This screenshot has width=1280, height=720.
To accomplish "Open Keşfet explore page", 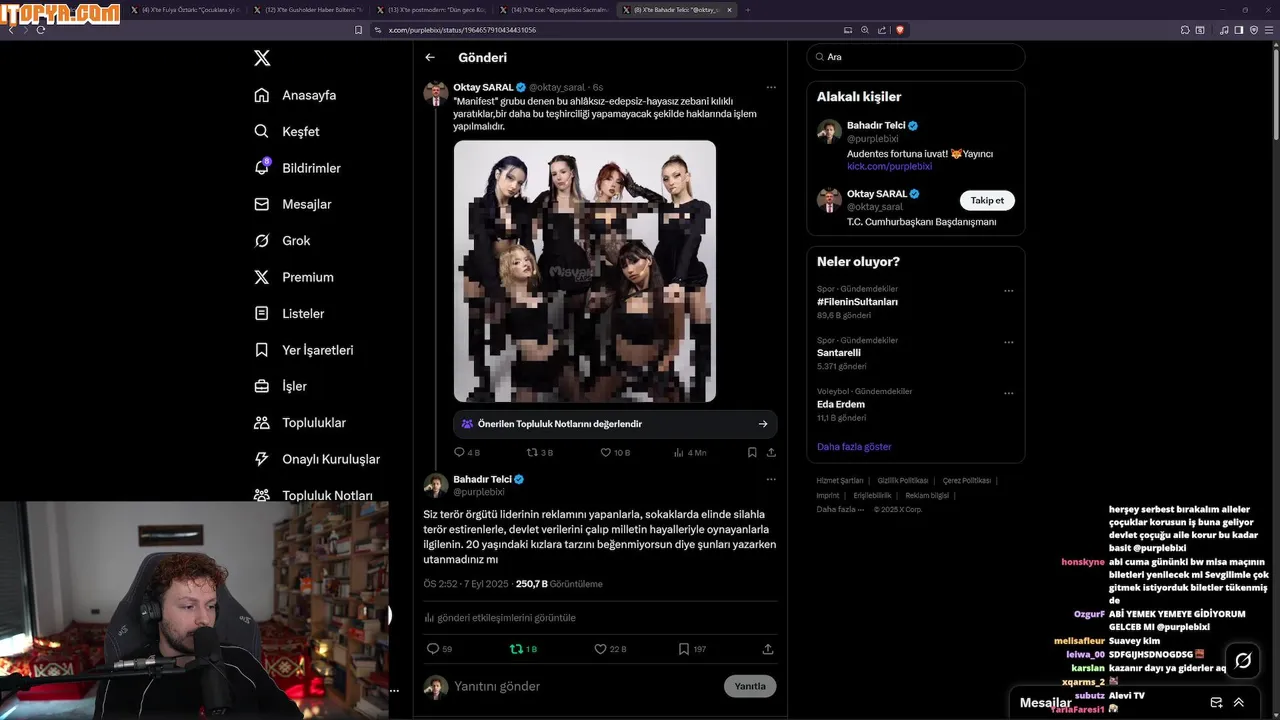I will tap(287, 131).
